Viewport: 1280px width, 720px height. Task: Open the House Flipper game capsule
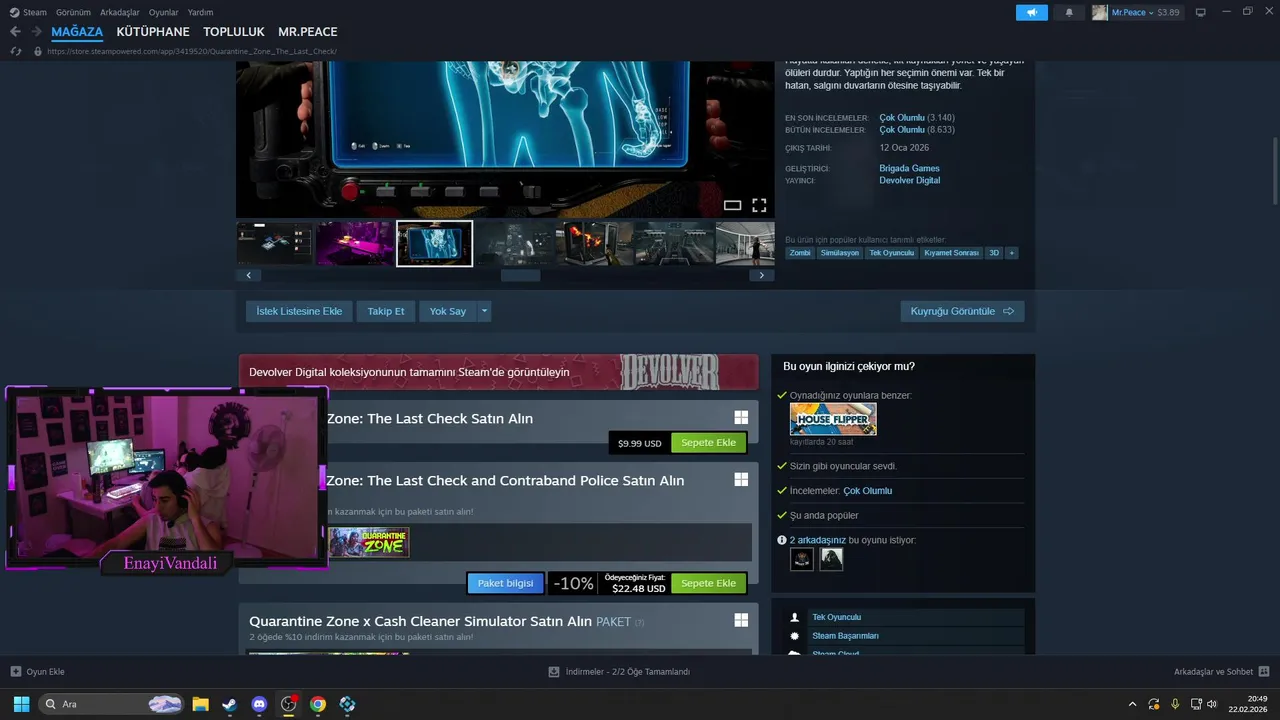coord(833,419)
